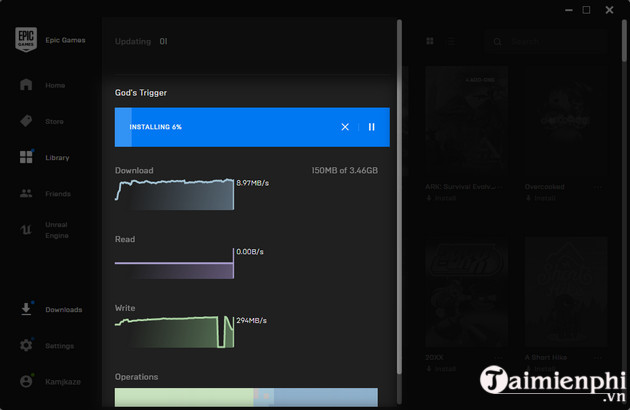Click the Epic Games sidebar title

65,40
